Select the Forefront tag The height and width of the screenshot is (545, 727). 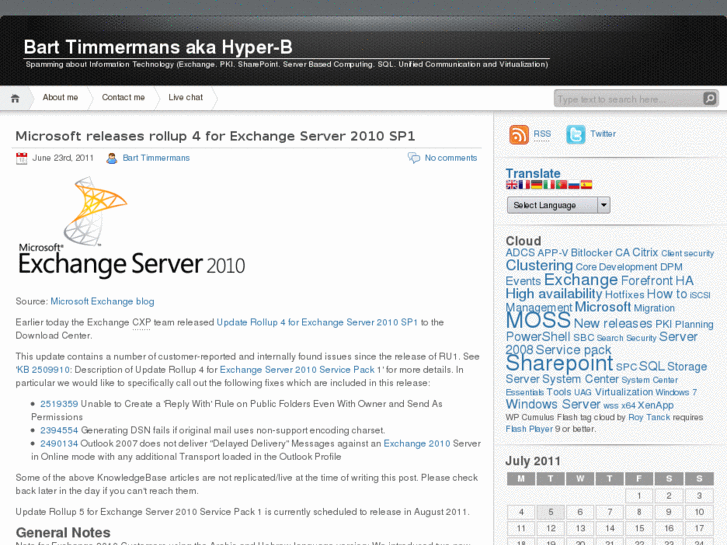point(647,281)
